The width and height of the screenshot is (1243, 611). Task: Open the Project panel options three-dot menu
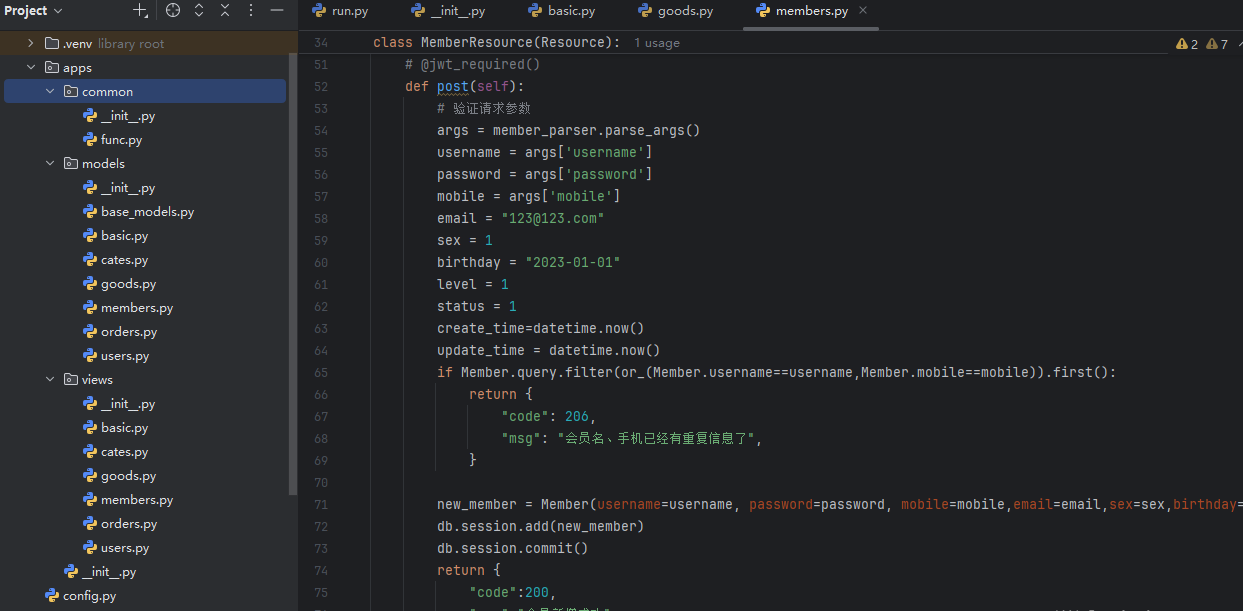coord(251,11)
